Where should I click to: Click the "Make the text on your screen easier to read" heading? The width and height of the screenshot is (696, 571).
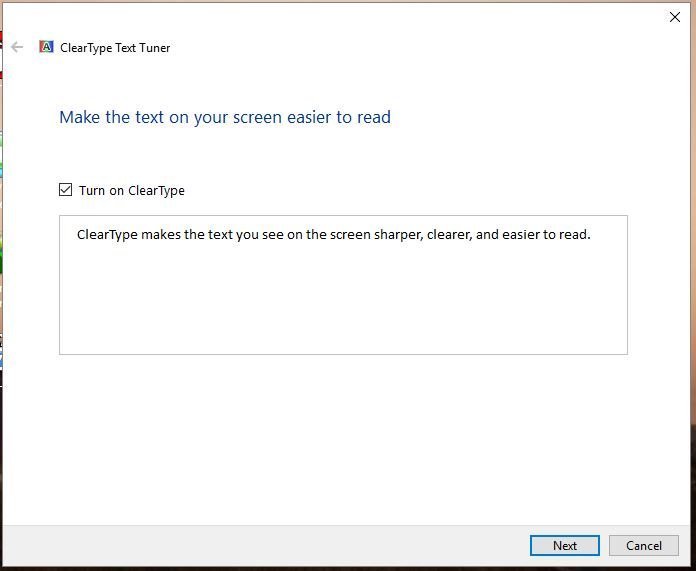pyautogui.click(x=225, y=118)
